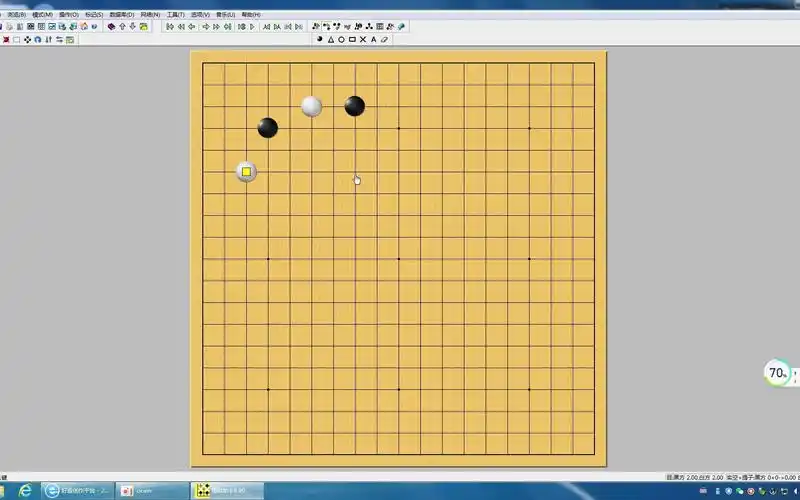Image resolution: width=800 pixels, height=500 pixels.
Task: Click the fast forward double-arrow icon
Action: click(217, 27)
